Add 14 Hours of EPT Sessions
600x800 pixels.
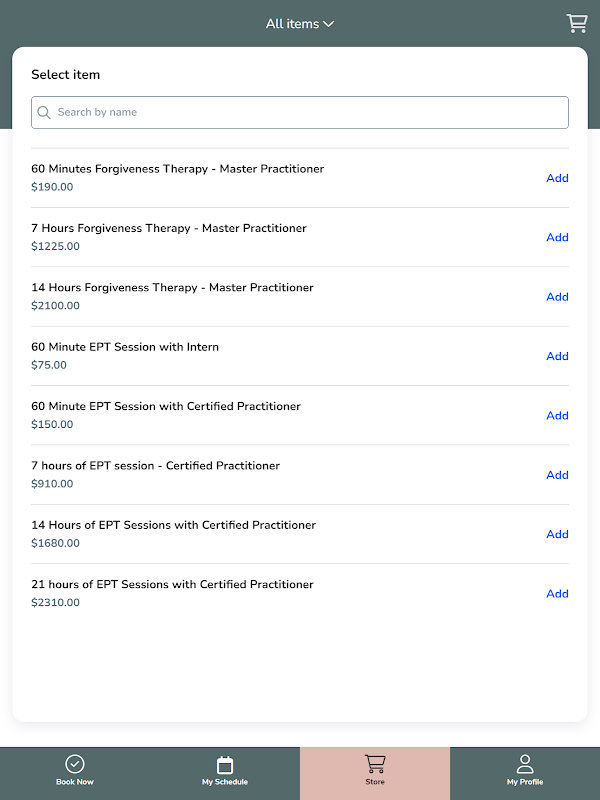(x=557, y=534)
